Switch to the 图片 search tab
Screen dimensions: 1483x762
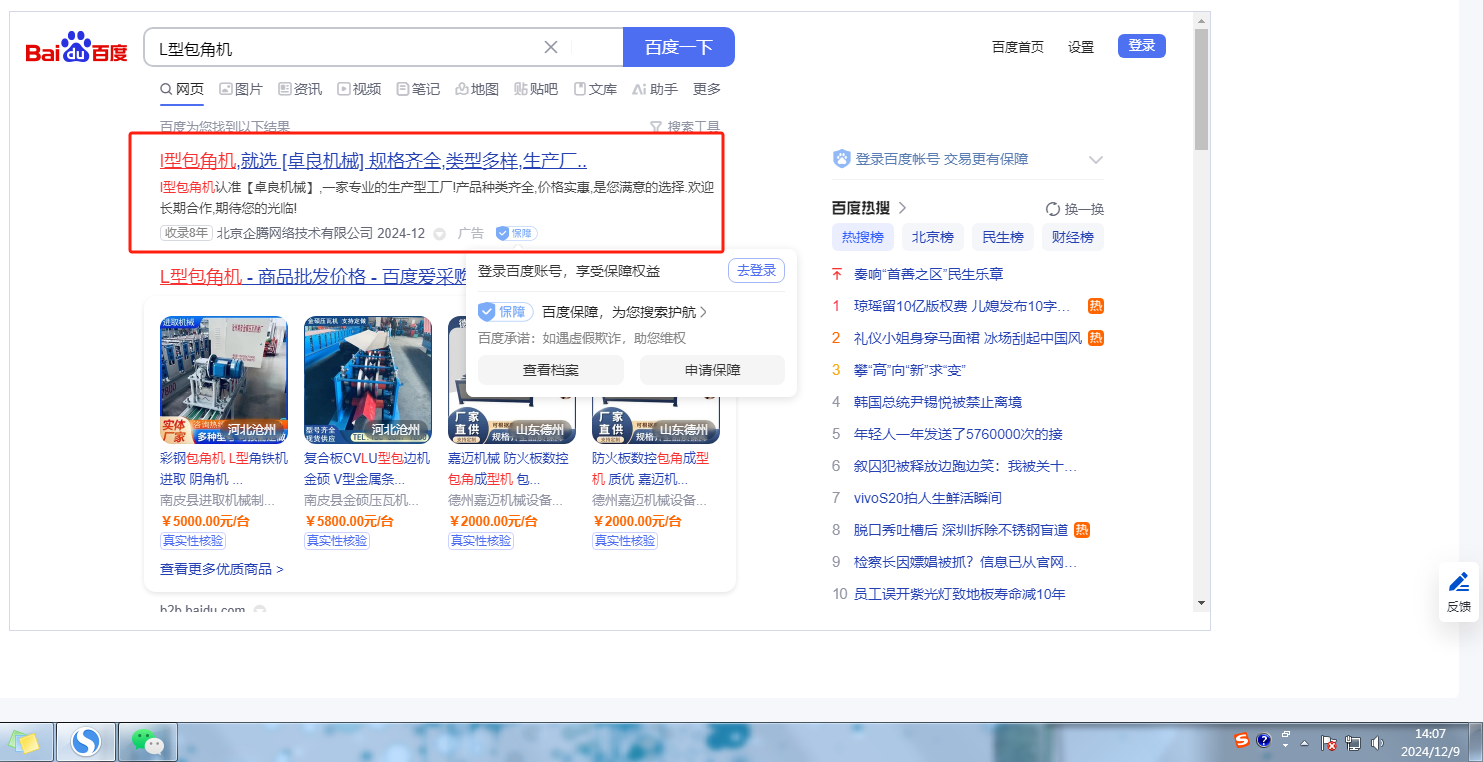tap(240, 89)
